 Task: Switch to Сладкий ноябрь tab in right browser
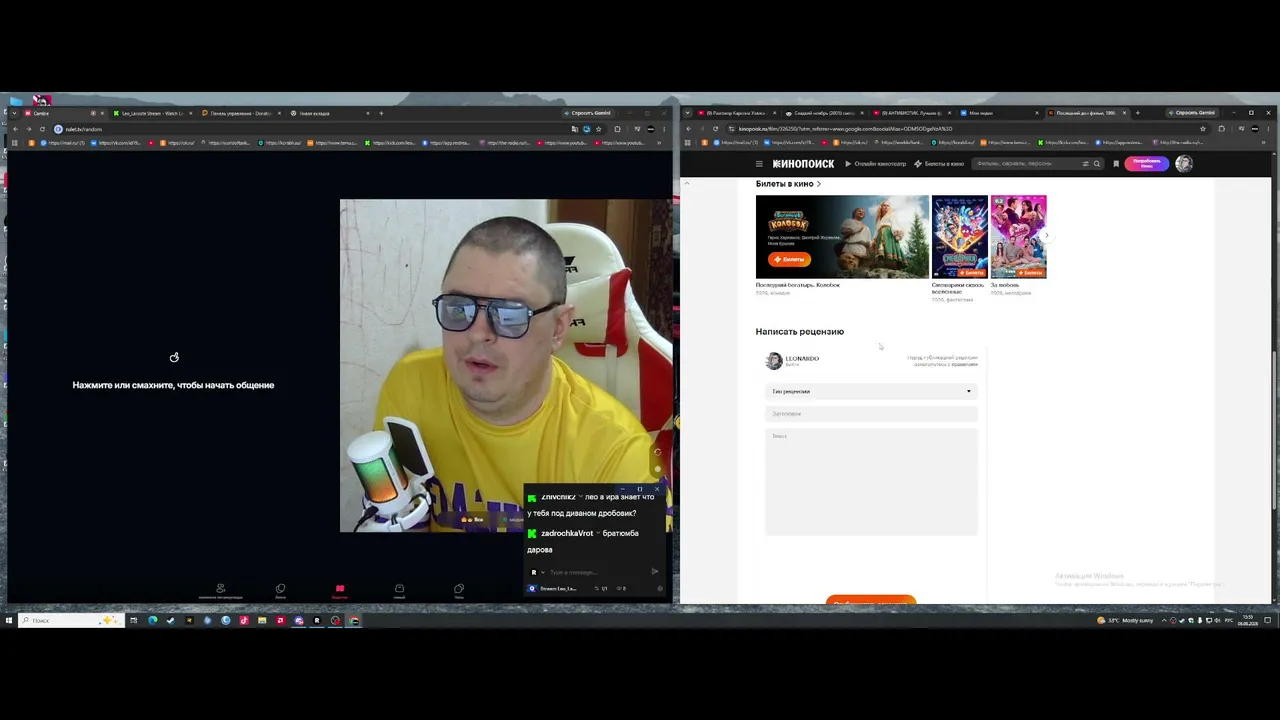[826, 113]
